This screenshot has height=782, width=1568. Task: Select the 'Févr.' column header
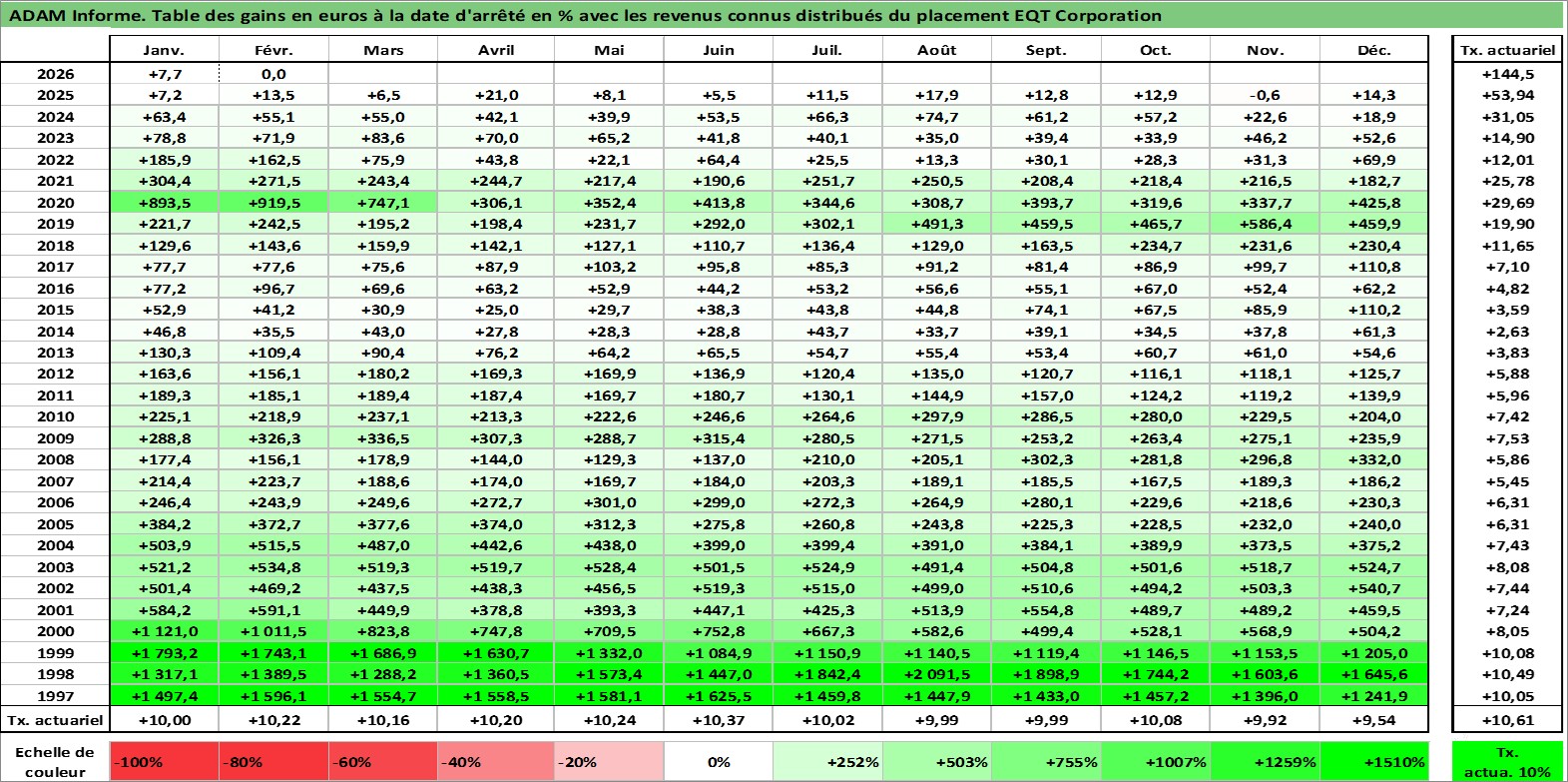point(273,50)
